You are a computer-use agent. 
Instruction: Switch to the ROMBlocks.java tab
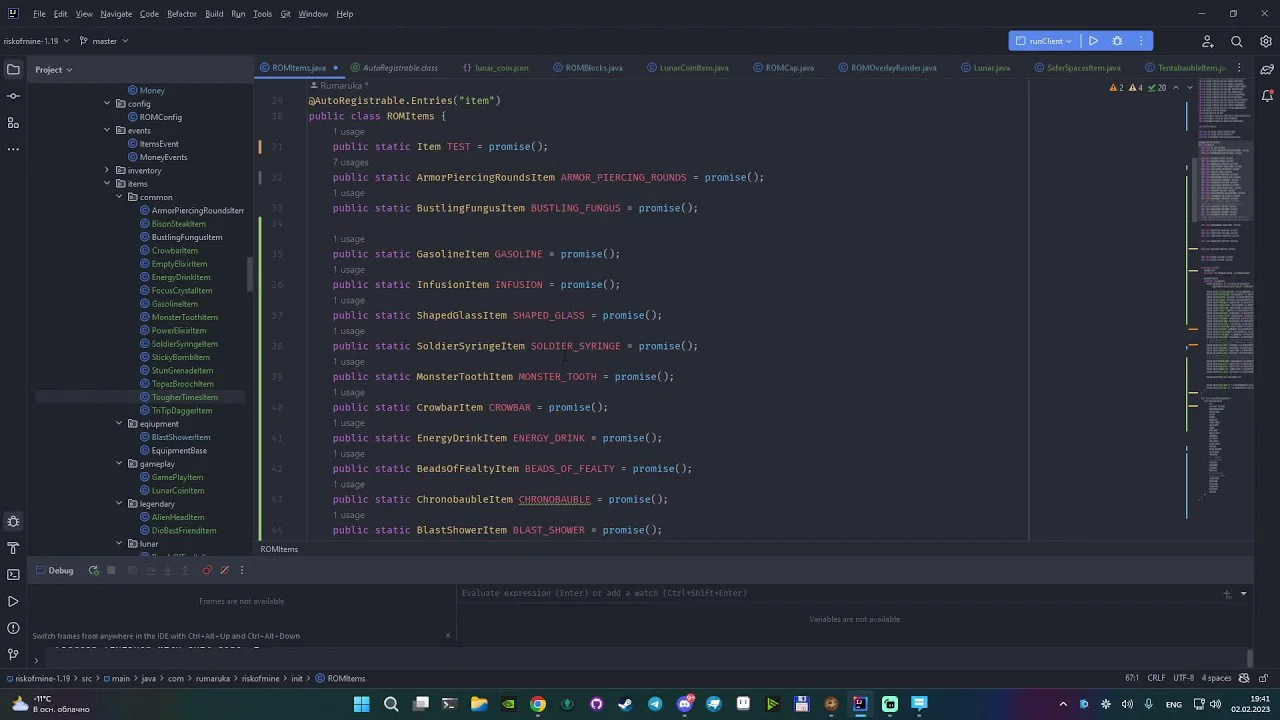593,68
